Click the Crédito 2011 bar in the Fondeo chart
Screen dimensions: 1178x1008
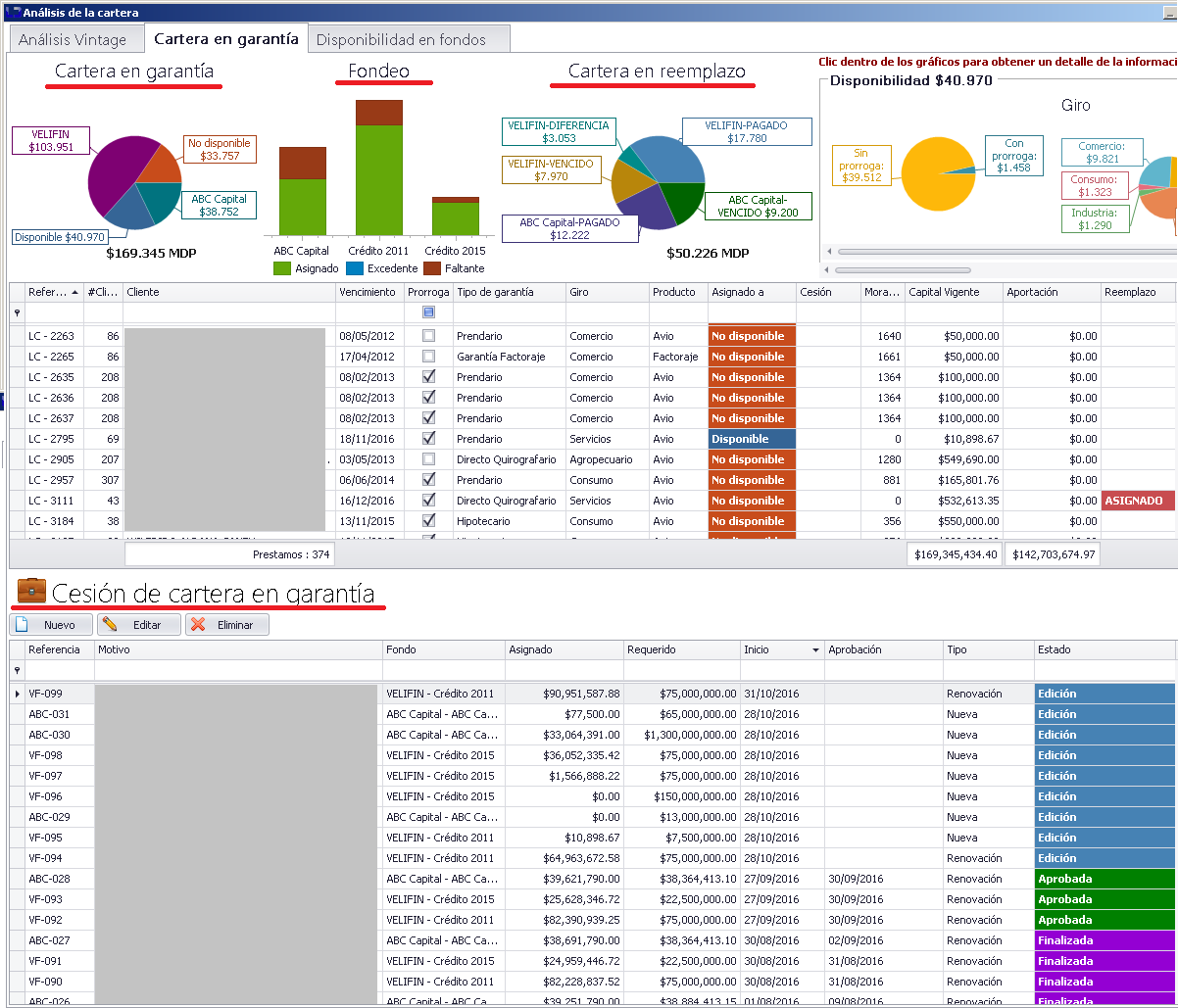pos(378,167)
